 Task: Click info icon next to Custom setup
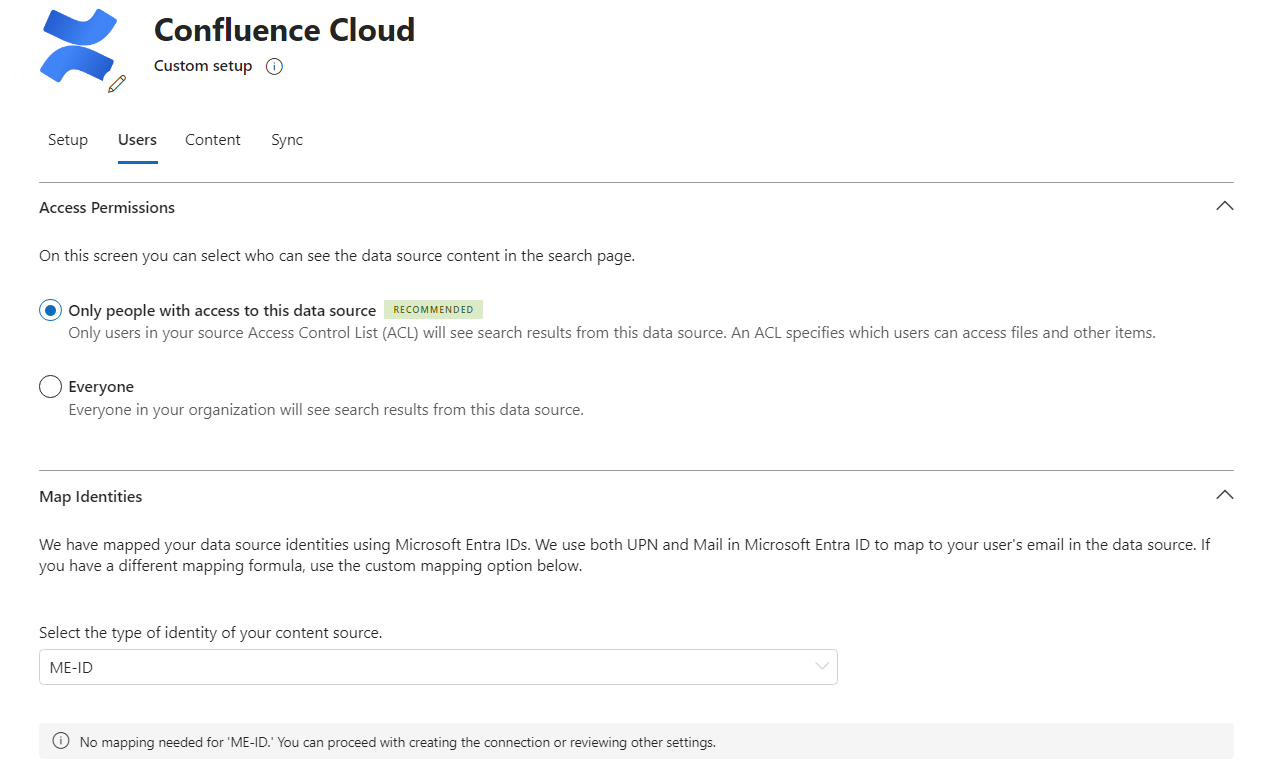[x=274, y=67]
